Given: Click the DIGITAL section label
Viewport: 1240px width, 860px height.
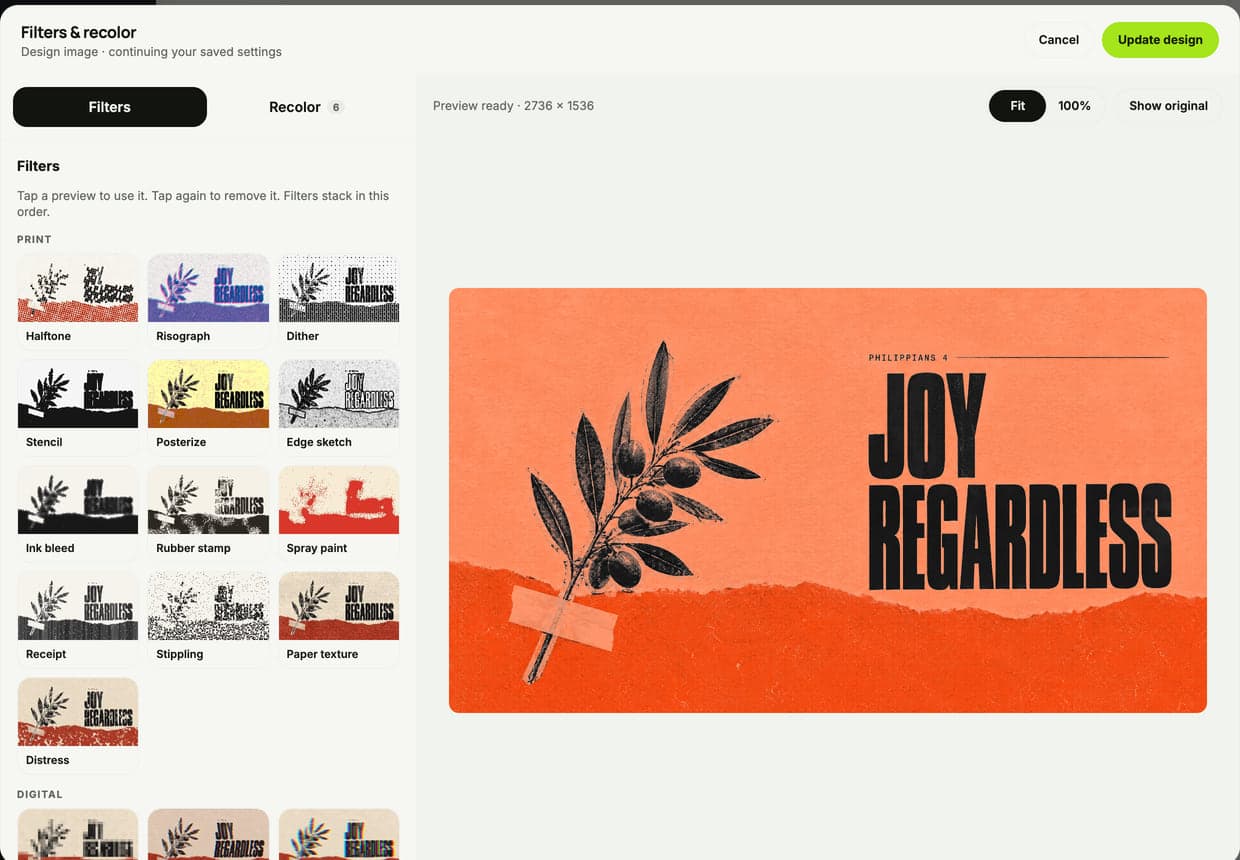Looking at the screenshot, I should 40,794.
